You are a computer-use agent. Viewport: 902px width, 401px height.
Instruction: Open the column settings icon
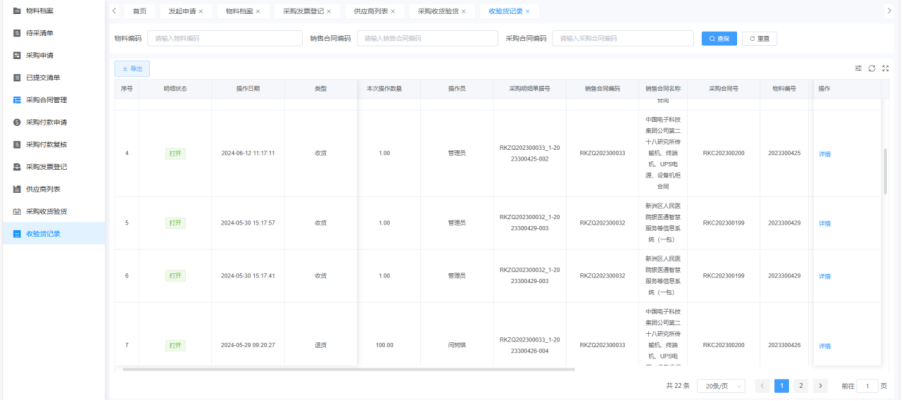(x=858, y=68)
